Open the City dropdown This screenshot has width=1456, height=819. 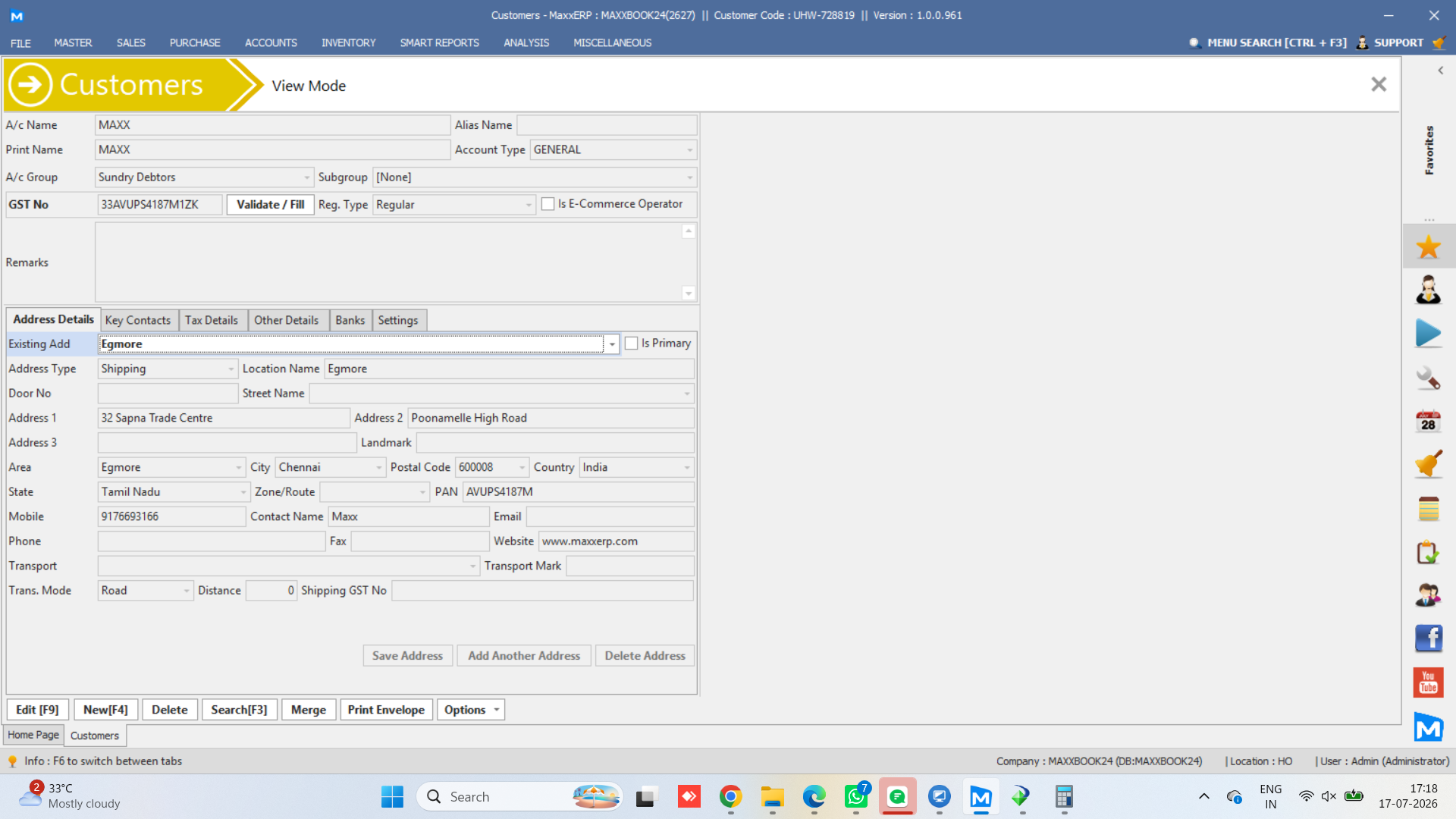379,468
